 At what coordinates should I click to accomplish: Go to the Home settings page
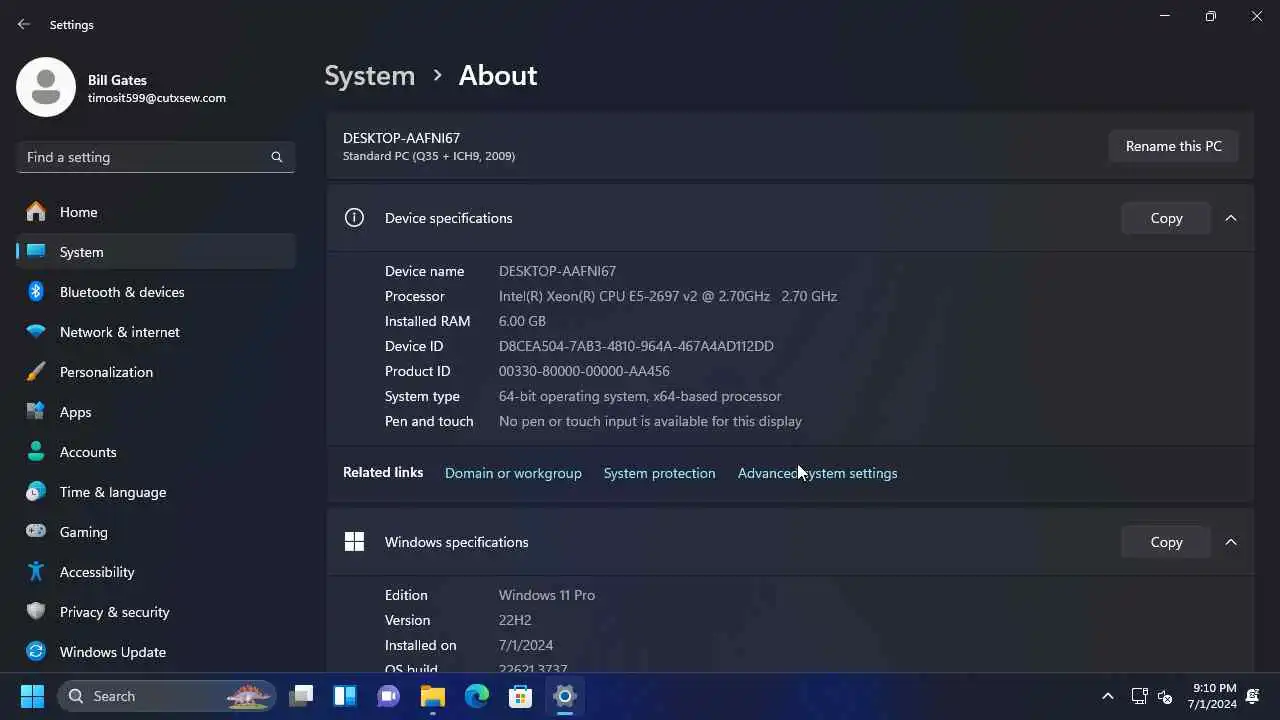coord(156,212)
